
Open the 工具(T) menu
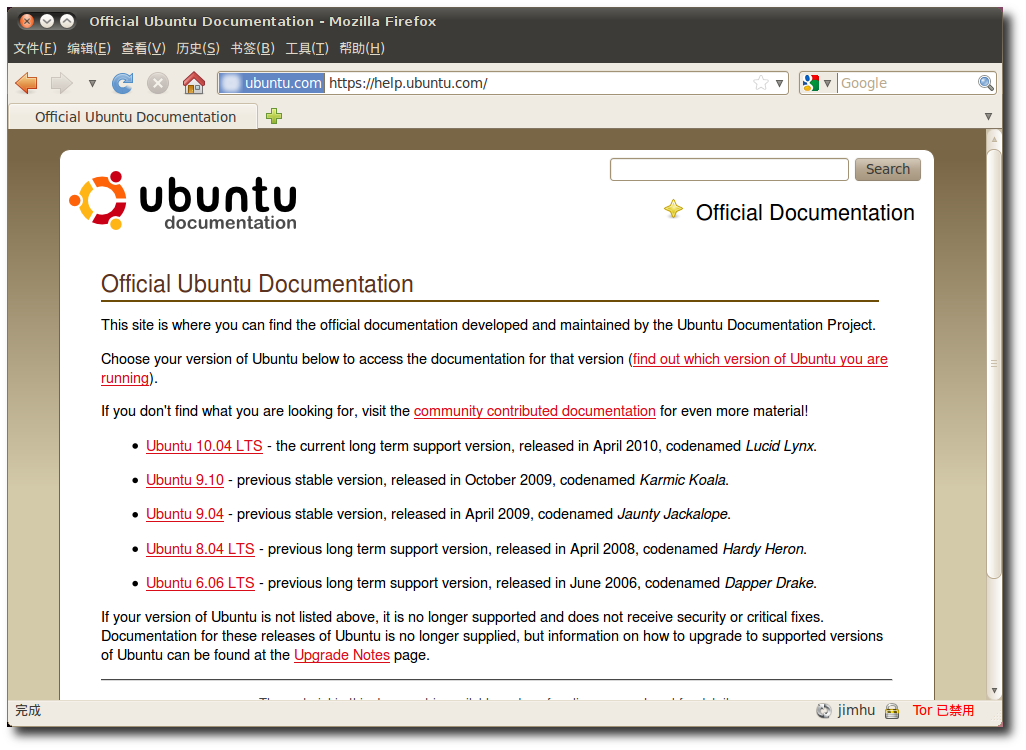[x=307, y=48]
